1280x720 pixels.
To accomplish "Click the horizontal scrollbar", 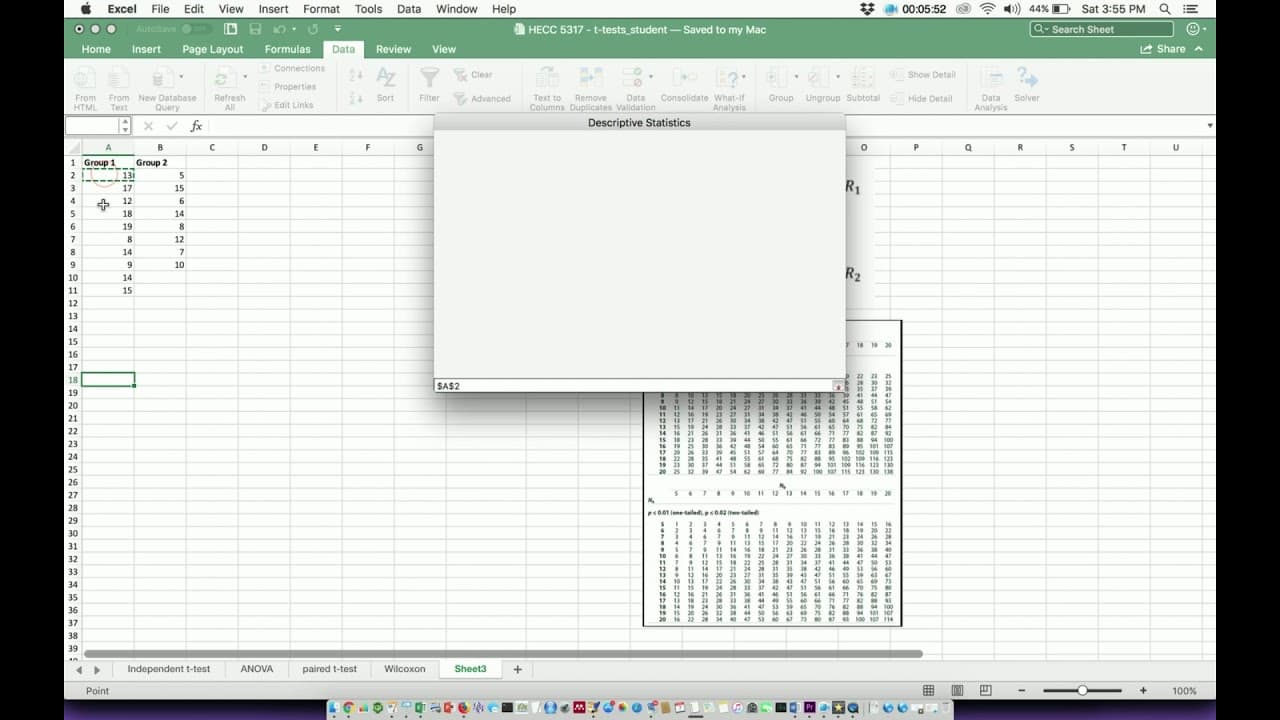I will pos(501,654).
